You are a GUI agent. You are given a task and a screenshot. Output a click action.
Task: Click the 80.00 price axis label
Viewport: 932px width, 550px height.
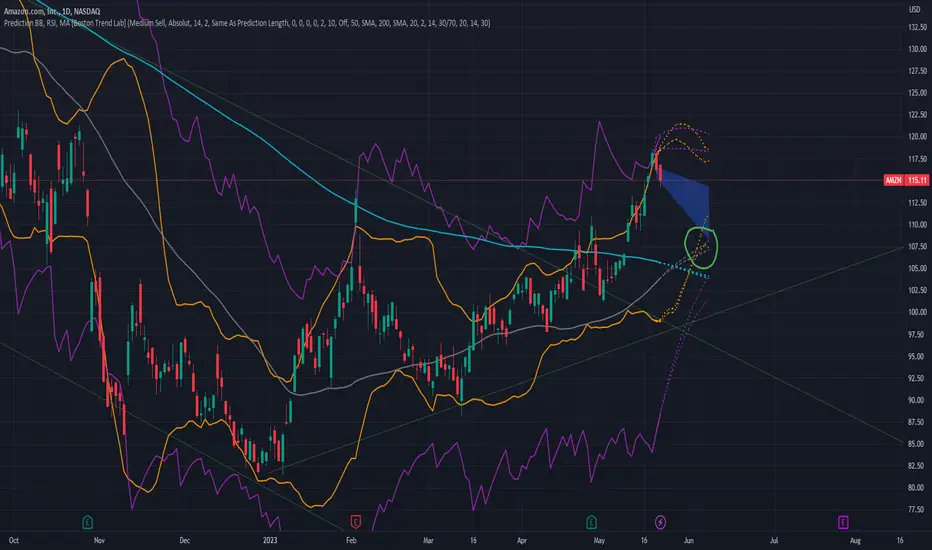point(918,488)
